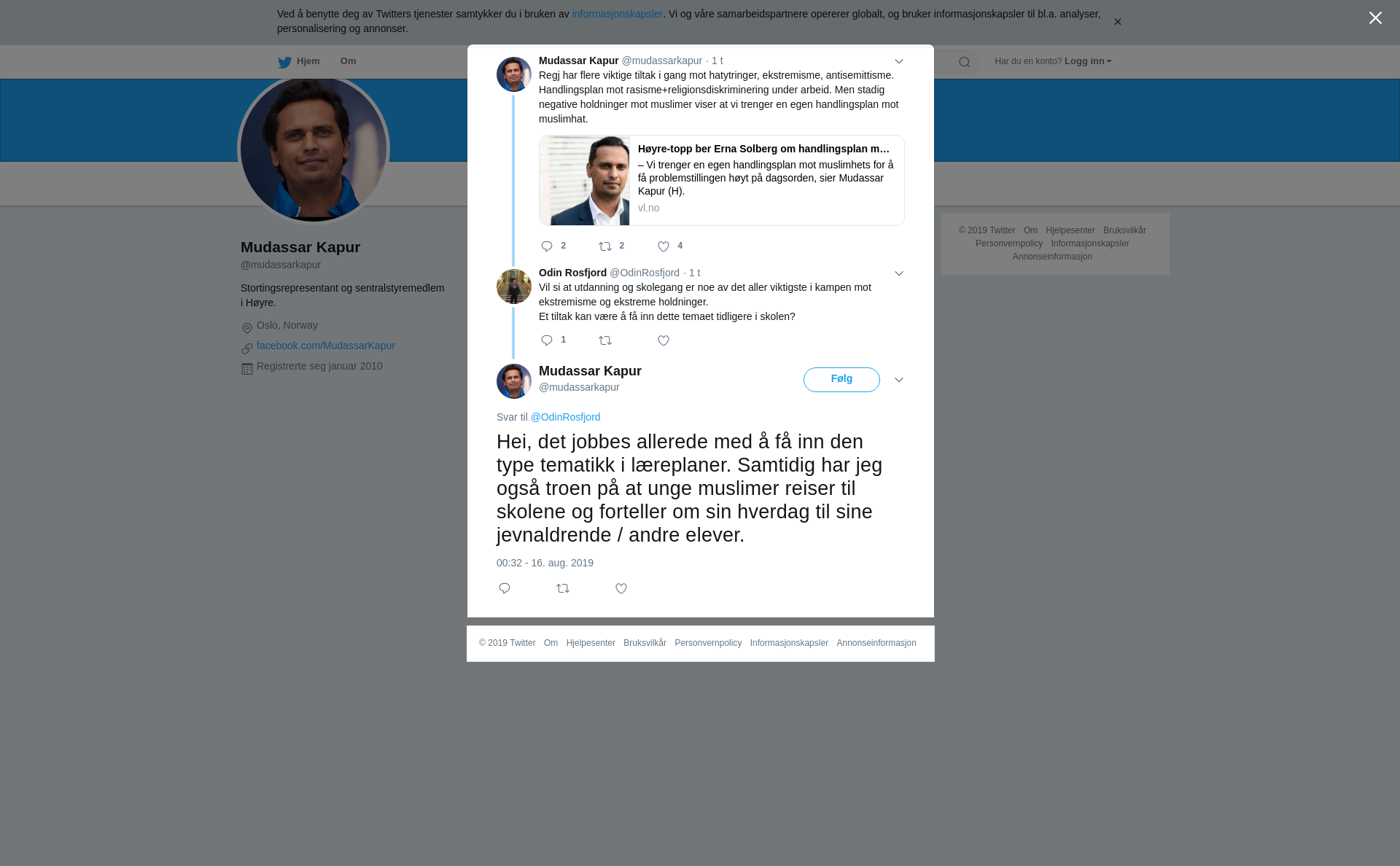Open reply icon on first tweet
The width and height of the screenshot is (1400, 866).
[547, 246]
